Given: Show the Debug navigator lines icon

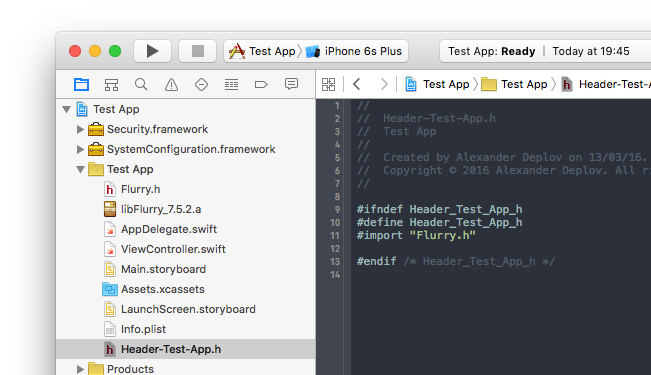Looking at the screenshot, I should coord(231,85).
